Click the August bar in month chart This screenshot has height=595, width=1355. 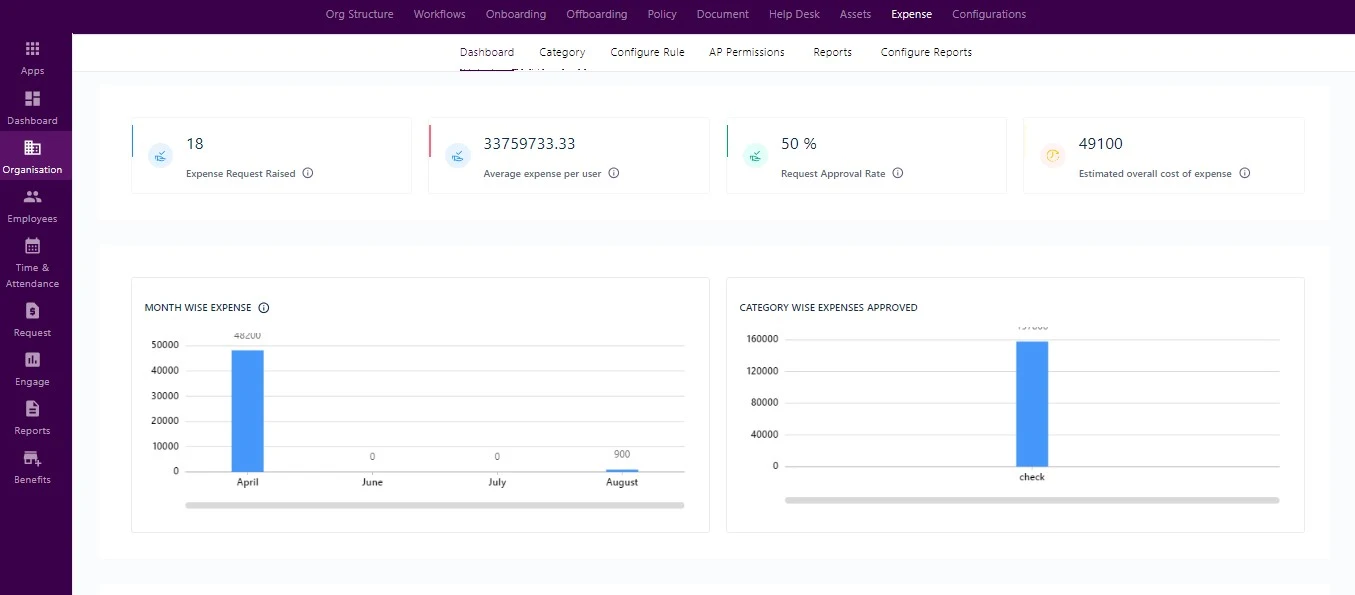(622, 470)
